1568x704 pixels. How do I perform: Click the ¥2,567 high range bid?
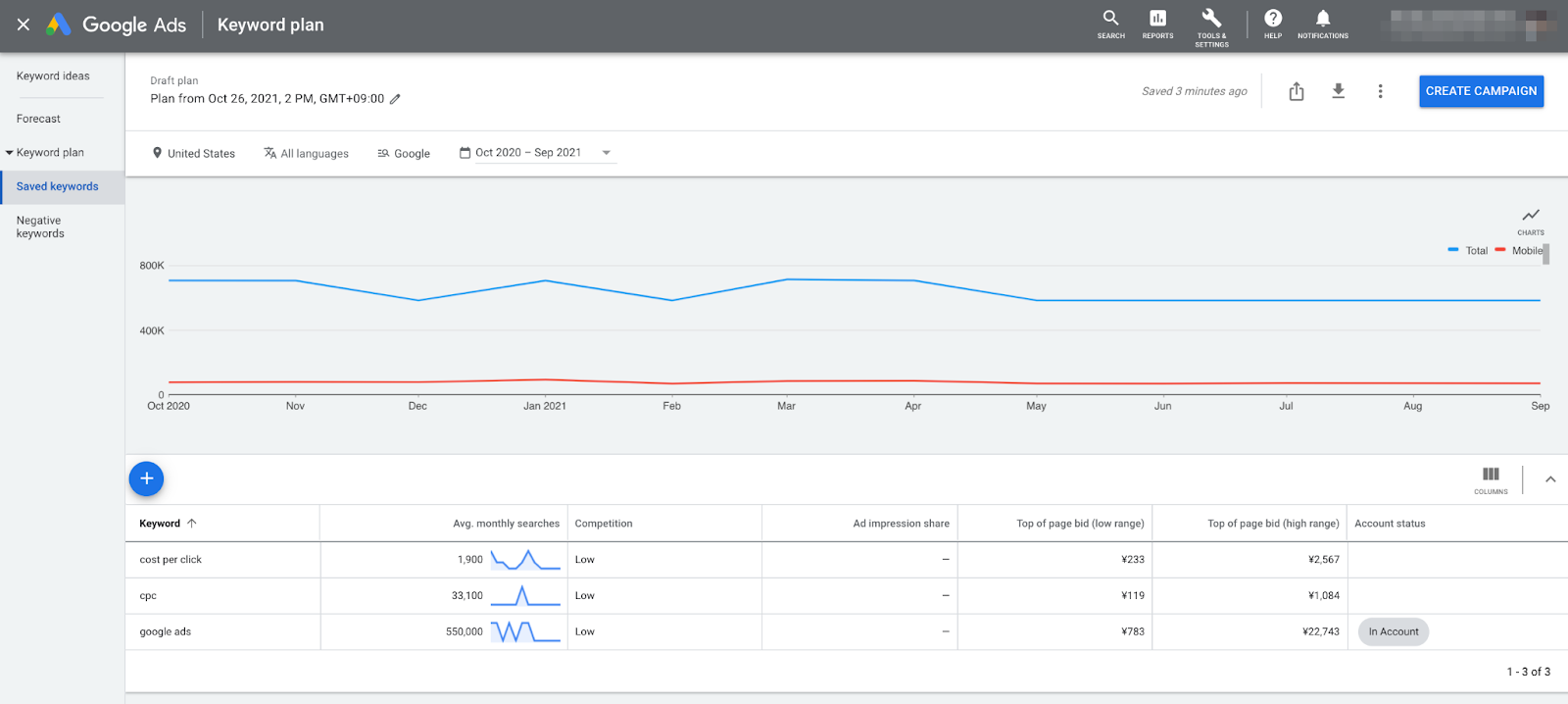click(x=1324, y=560)
